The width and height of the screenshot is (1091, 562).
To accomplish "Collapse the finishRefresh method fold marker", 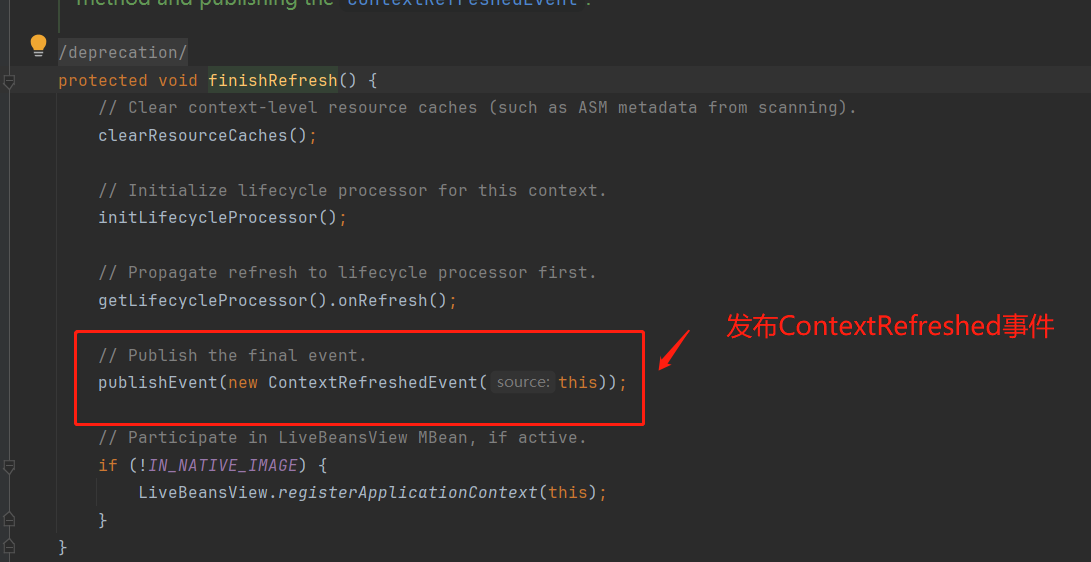I will pyautogui.click(x=9, y=81).
